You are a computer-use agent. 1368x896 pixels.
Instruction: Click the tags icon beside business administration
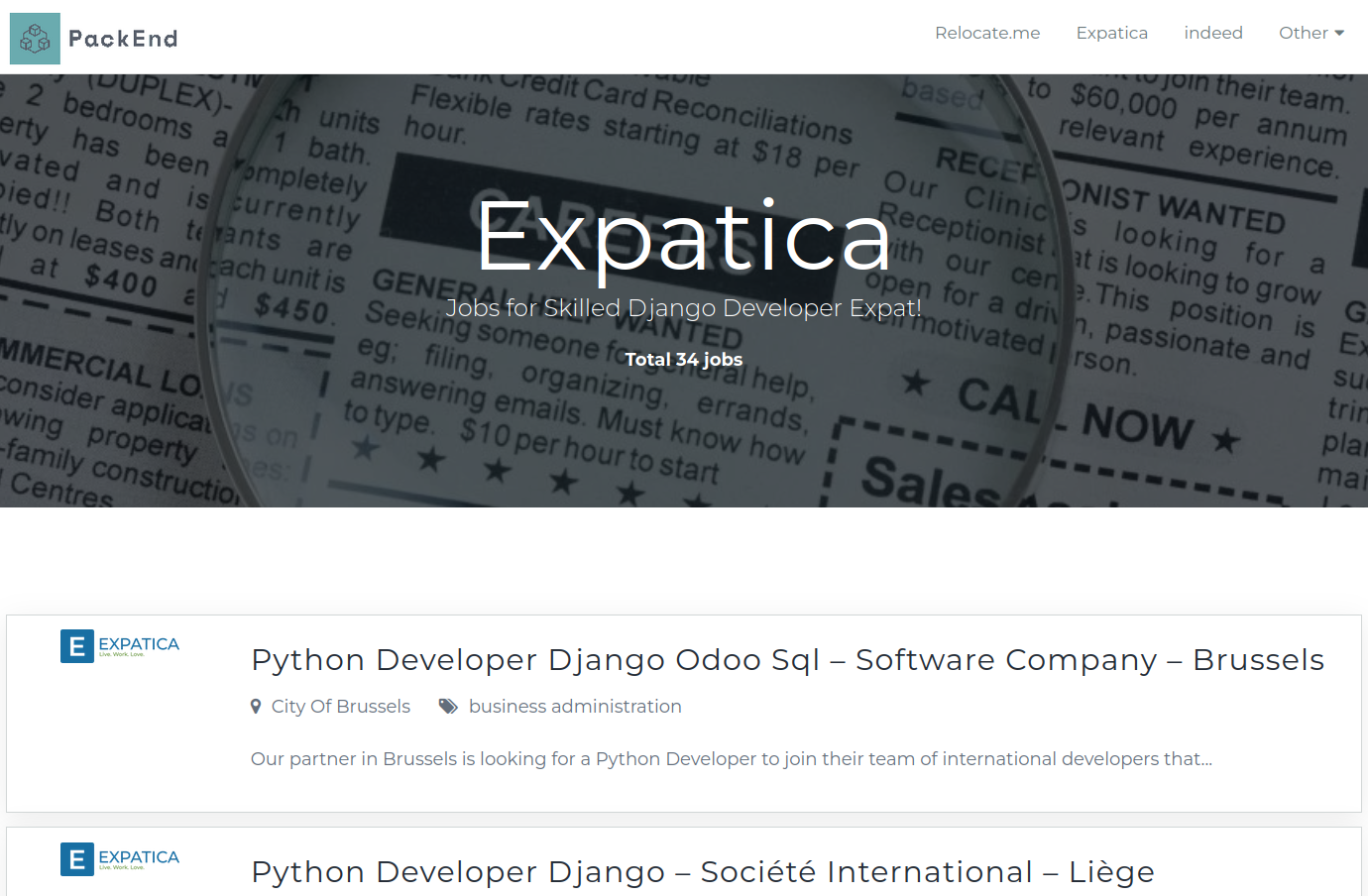pyautogui.click(x=448, y=707)
